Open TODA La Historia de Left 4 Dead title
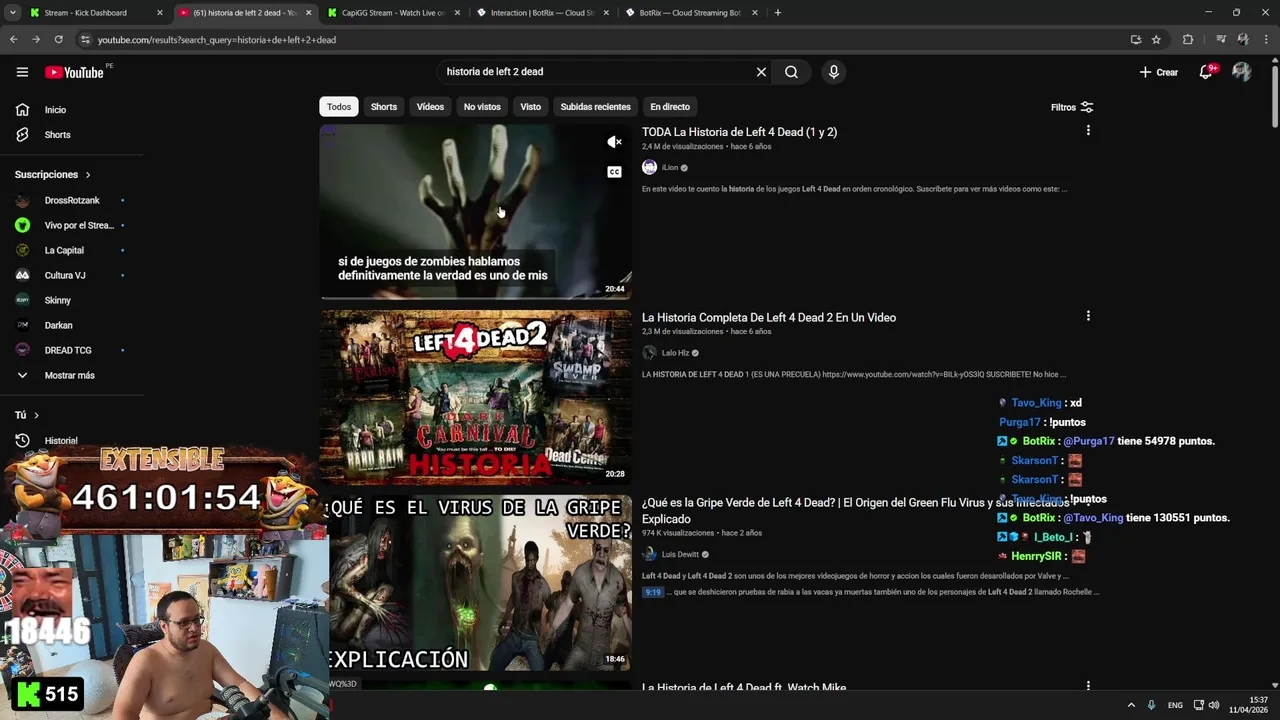Viewport: 1280px width, 720px height. (739, 132)
